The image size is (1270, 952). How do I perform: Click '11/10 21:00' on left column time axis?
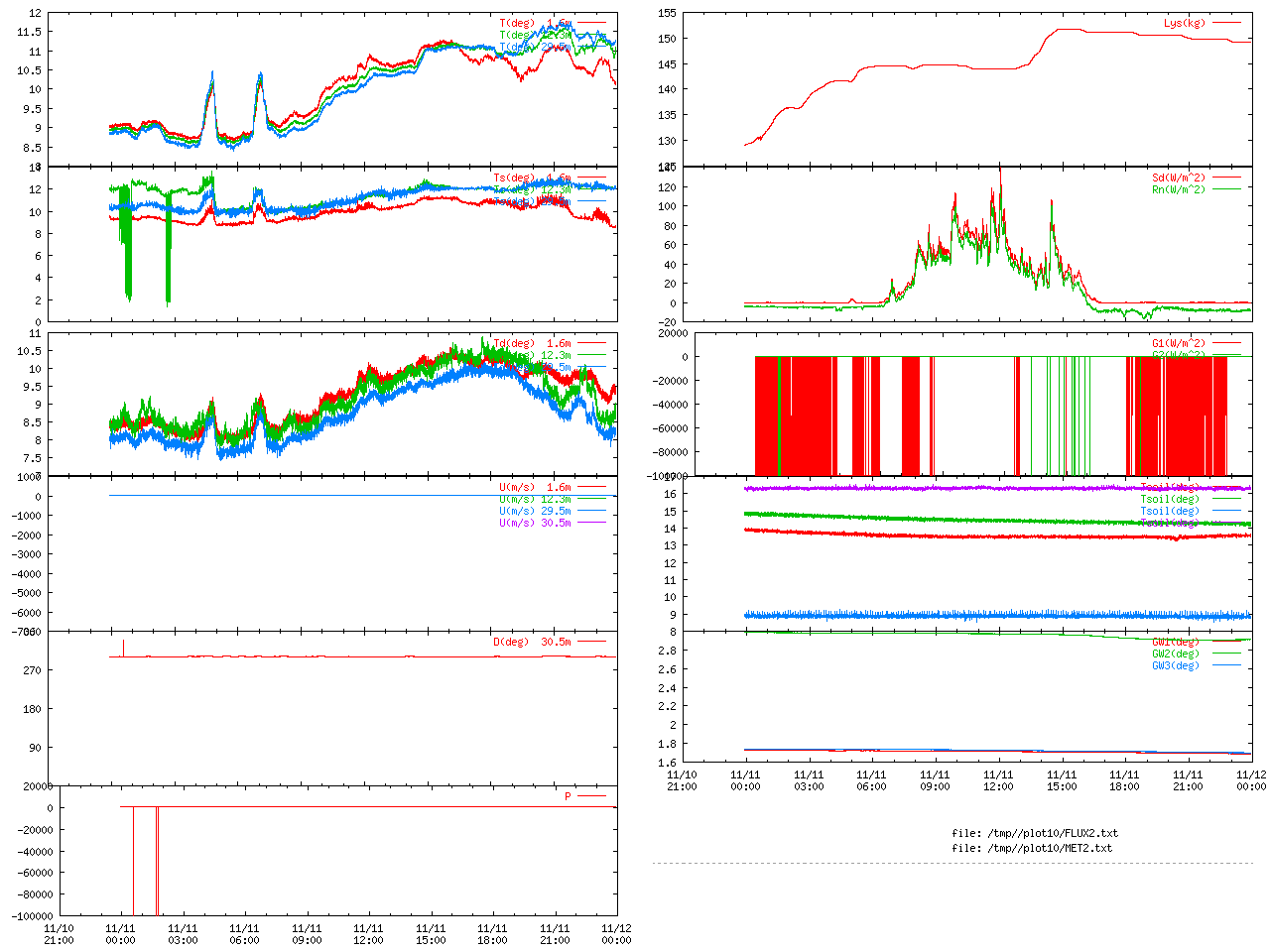click(60, 934)
